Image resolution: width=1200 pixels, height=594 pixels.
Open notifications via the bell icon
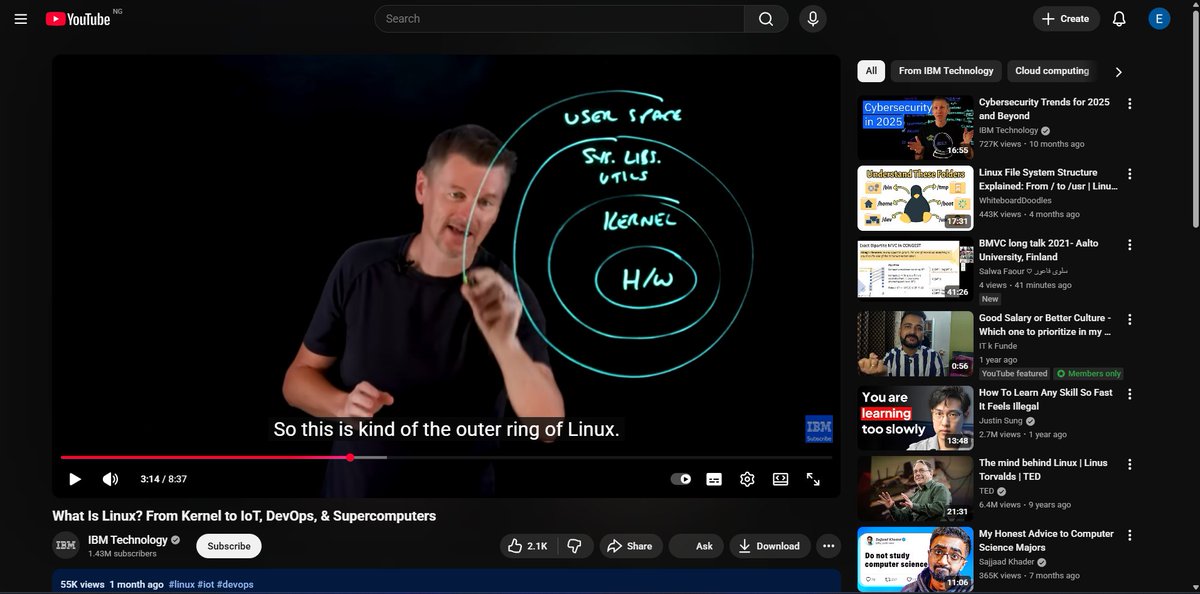[x=1119, y=18]
